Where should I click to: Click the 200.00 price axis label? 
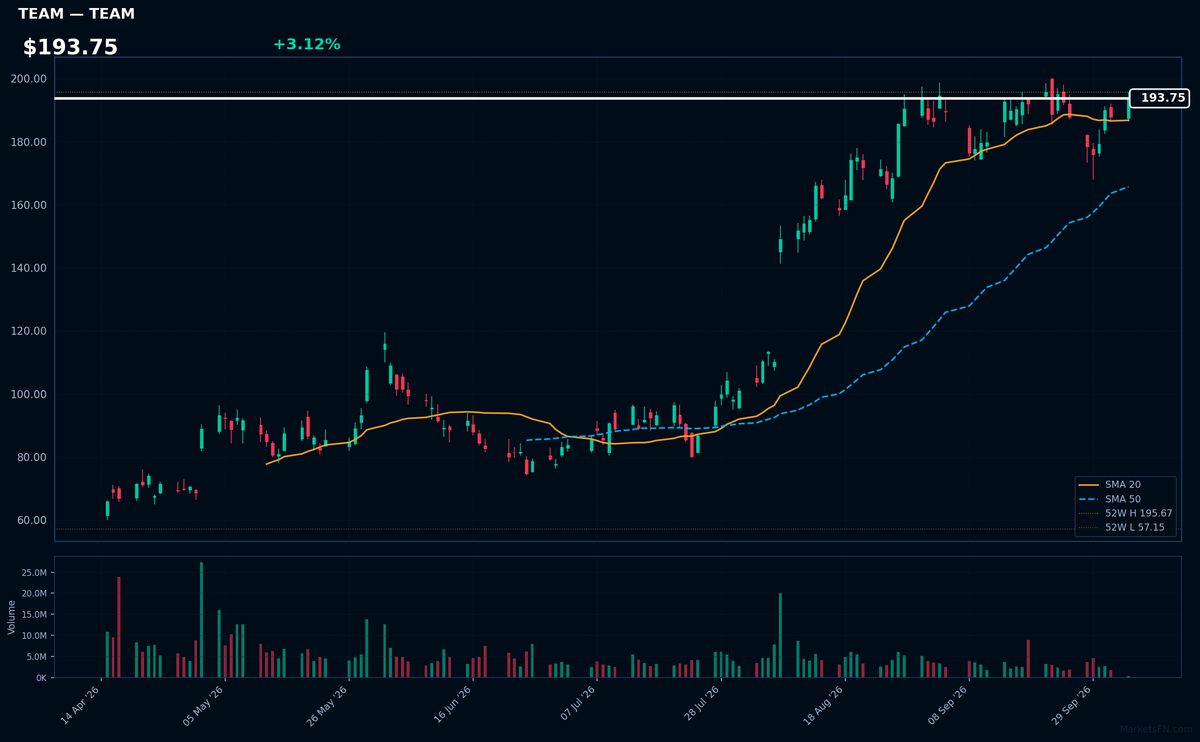[28, 79]
